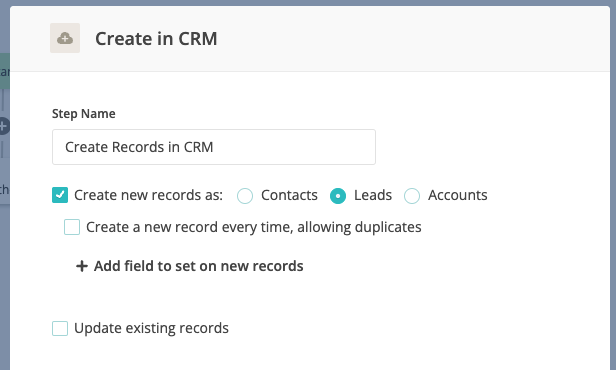Click 'Add field to set on new records'
This screenshot has height=370, width=616.
click(198, 266)
